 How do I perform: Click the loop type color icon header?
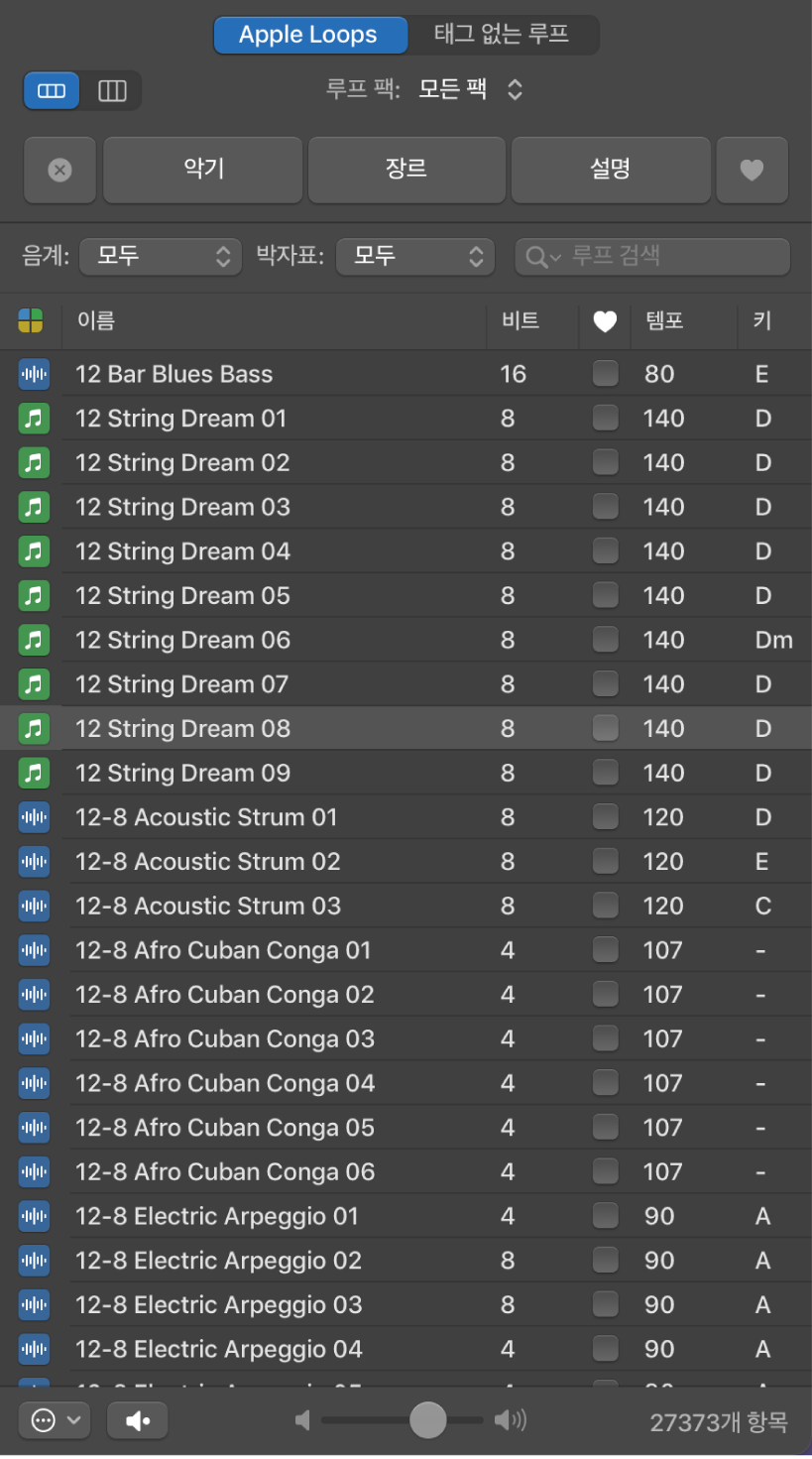coord(31,320)
